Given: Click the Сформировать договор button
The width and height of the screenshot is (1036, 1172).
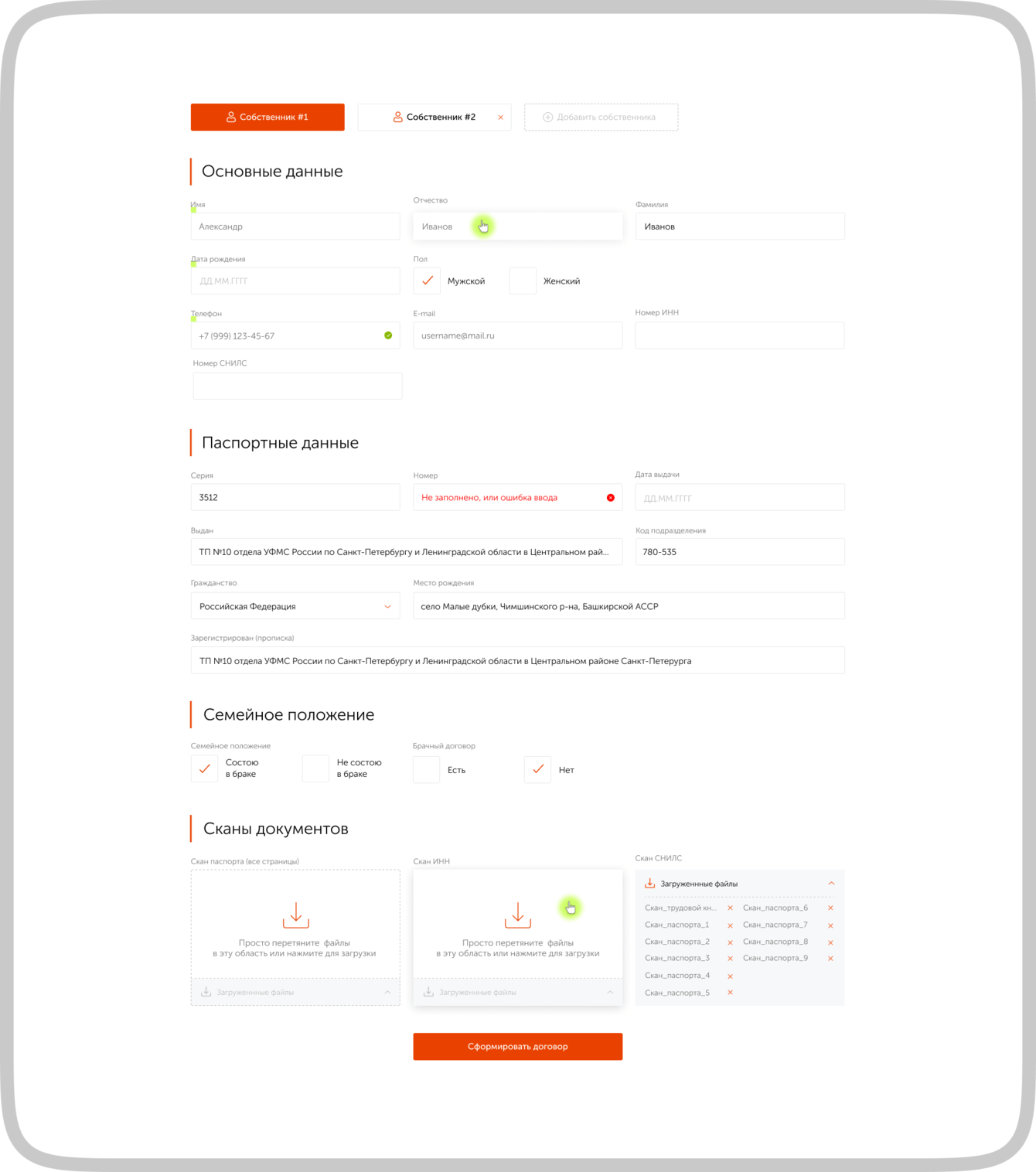Looking at the screenshot, I should tap(518, 1047).
